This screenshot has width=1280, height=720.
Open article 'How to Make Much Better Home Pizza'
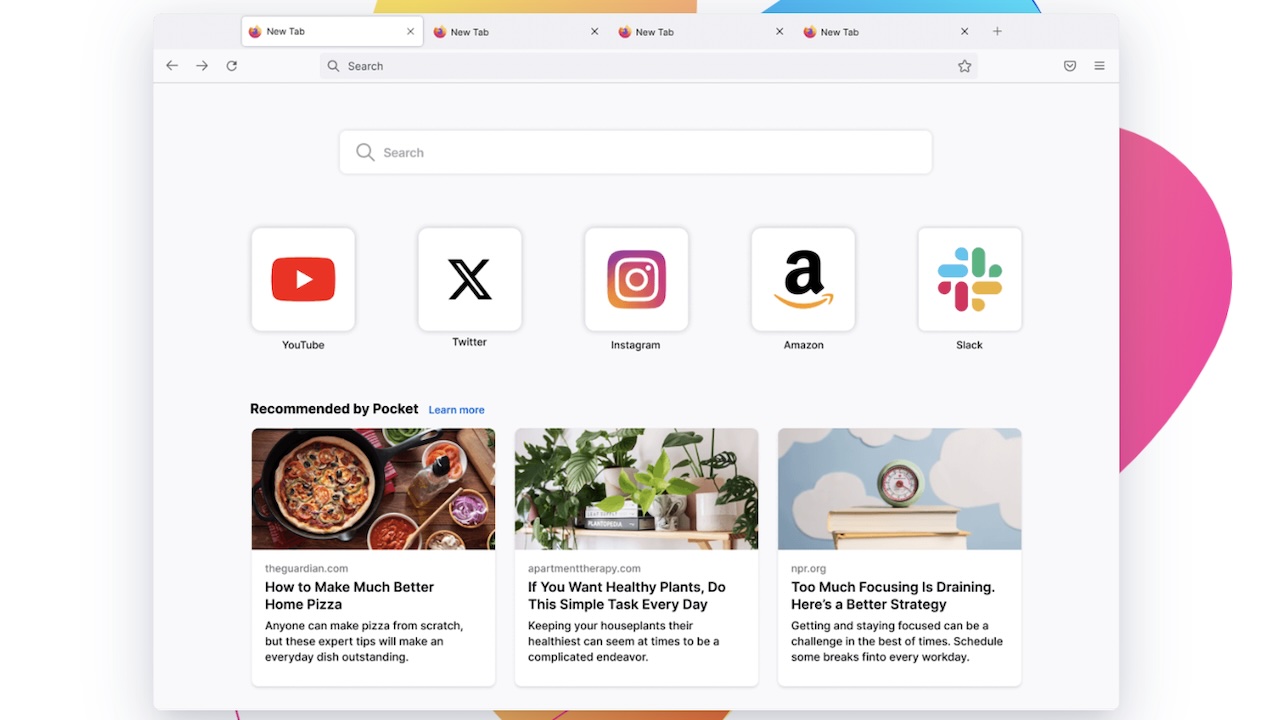tap(350, 596)
